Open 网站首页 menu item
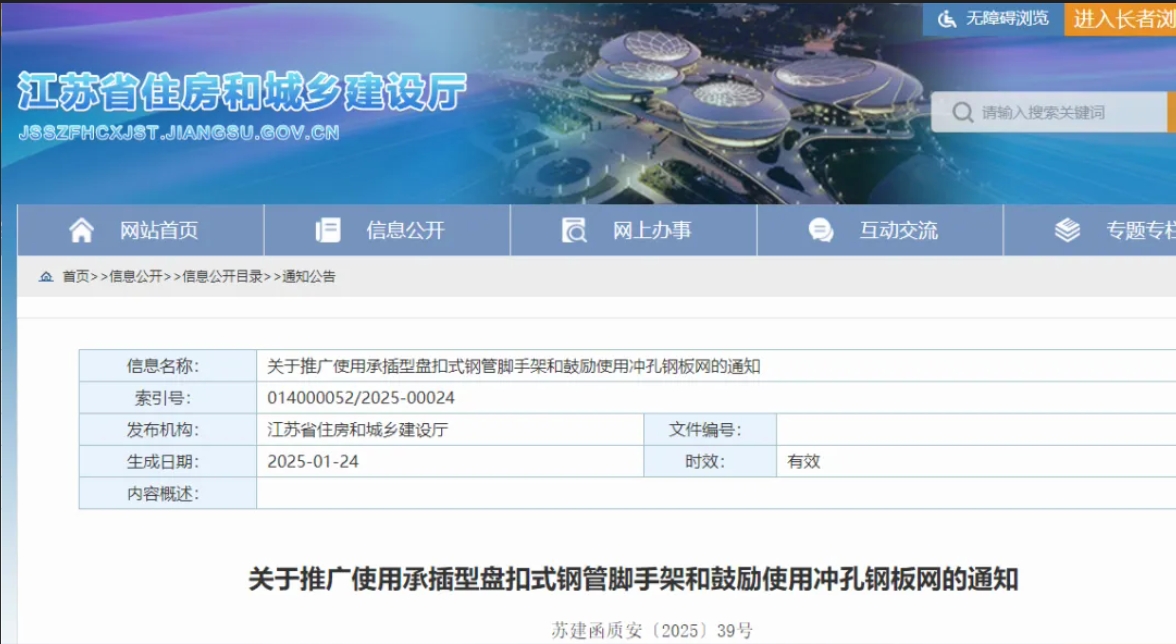This screenshot has width=1176, height=644. (x=159, y=230)
